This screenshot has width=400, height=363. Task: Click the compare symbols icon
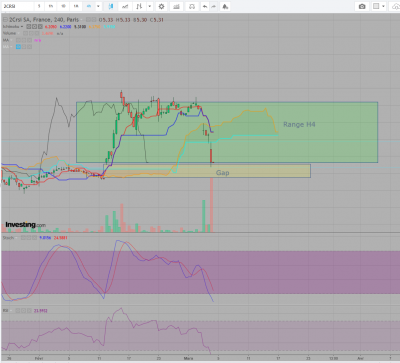click(x=140, y=6)
